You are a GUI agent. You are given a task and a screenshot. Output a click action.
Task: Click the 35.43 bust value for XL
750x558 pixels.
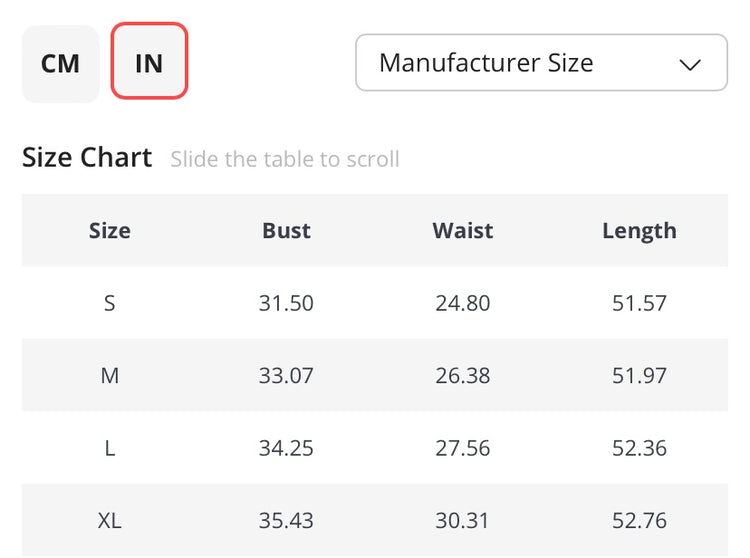click(286, 521)
